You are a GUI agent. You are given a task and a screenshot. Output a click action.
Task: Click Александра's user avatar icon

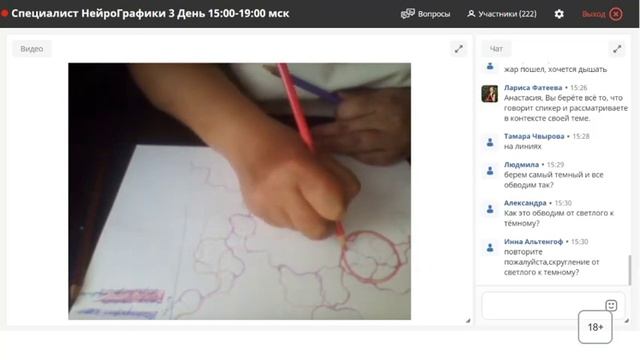tap(490, 209)
